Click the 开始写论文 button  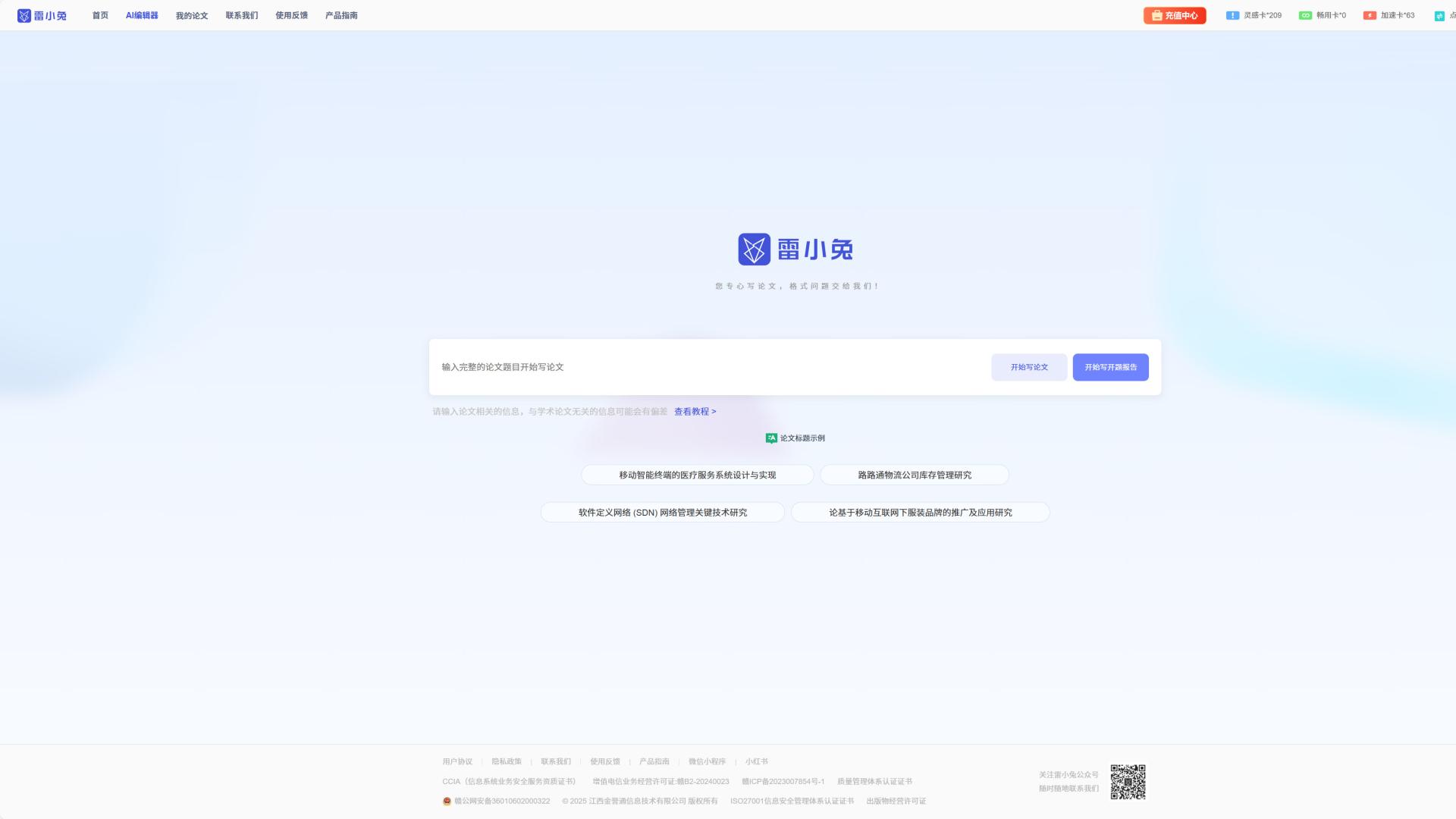(x=1028, y=367)
